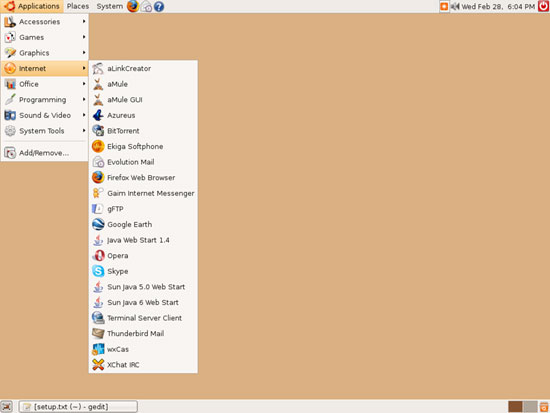Expand the Office submenu arrow
The image size is (550, 413).
click(x=84, y=84)
